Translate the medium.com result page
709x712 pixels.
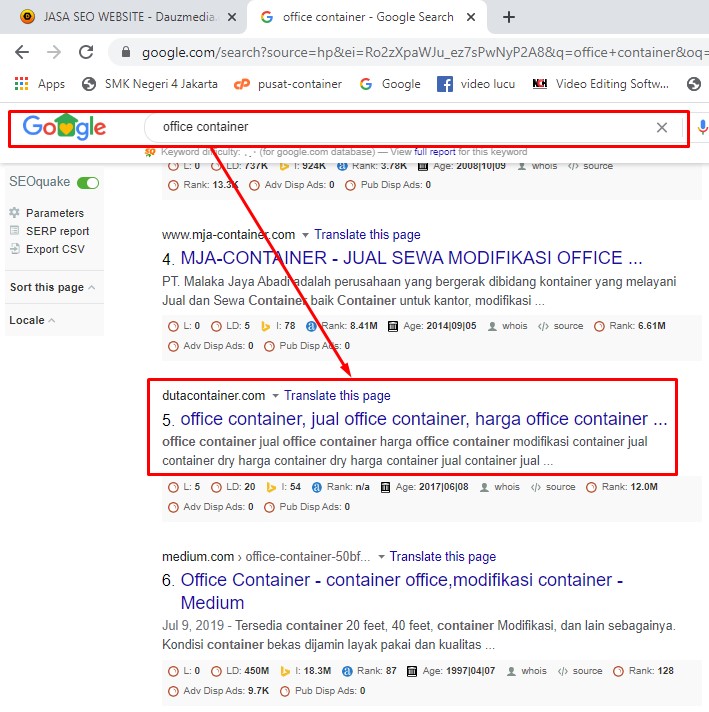442,556
